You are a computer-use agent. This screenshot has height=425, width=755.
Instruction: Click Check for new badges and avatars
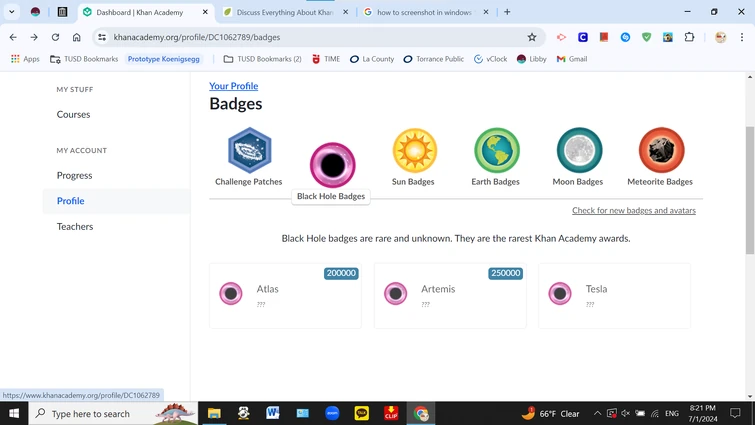634,210
